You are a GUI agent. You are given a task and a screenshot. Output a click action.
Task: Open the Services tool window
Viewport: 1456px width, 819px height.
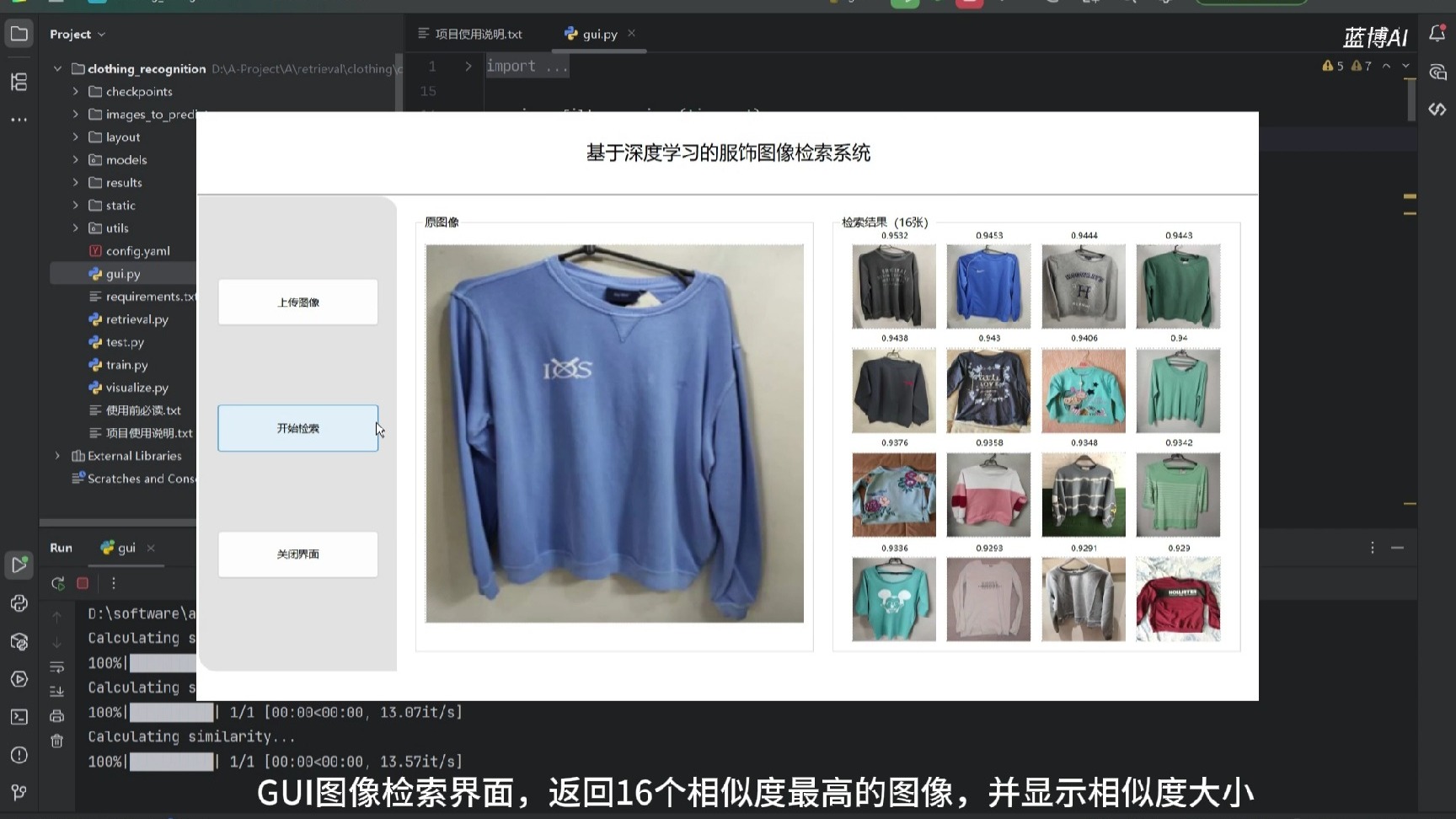19,679
